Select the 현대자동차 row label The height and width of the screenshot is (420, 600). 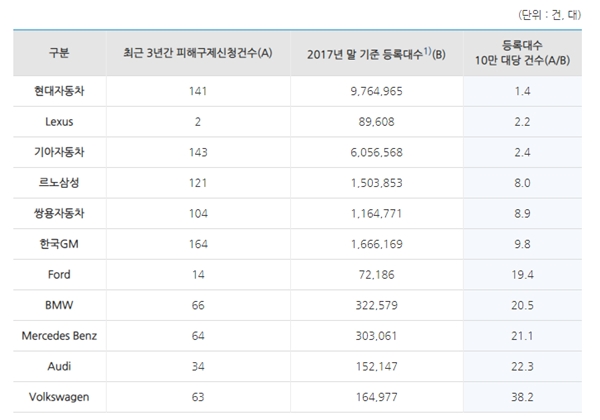[59, 91]
